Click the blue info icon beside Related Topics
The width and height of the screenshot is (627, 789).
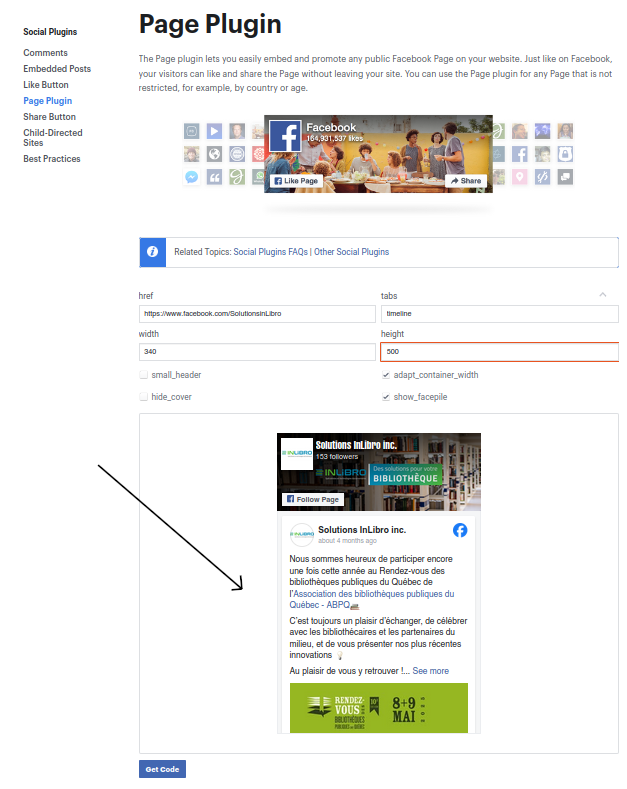152,252
